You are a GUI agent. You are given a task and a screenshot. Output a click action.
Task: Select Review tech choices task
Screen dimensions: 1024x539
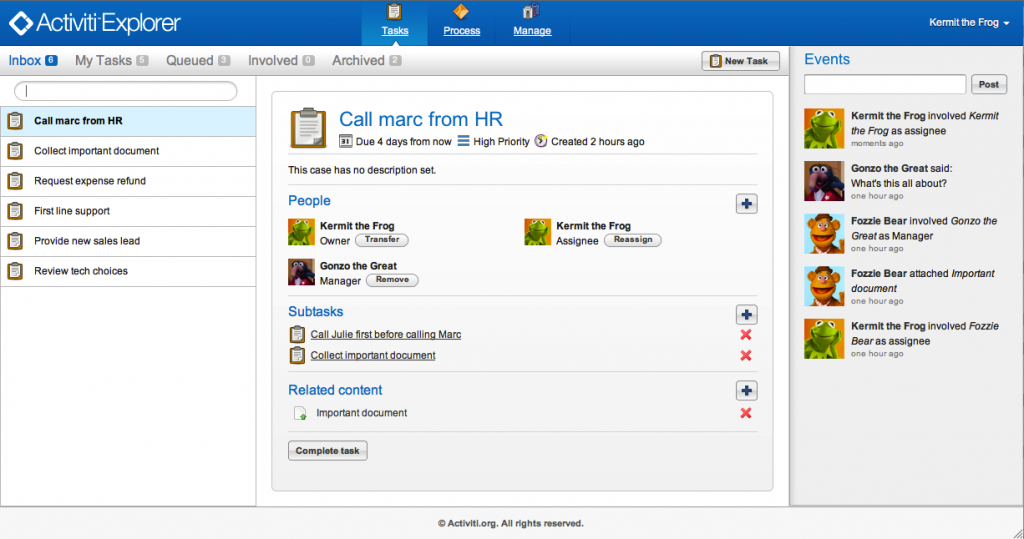128,271
